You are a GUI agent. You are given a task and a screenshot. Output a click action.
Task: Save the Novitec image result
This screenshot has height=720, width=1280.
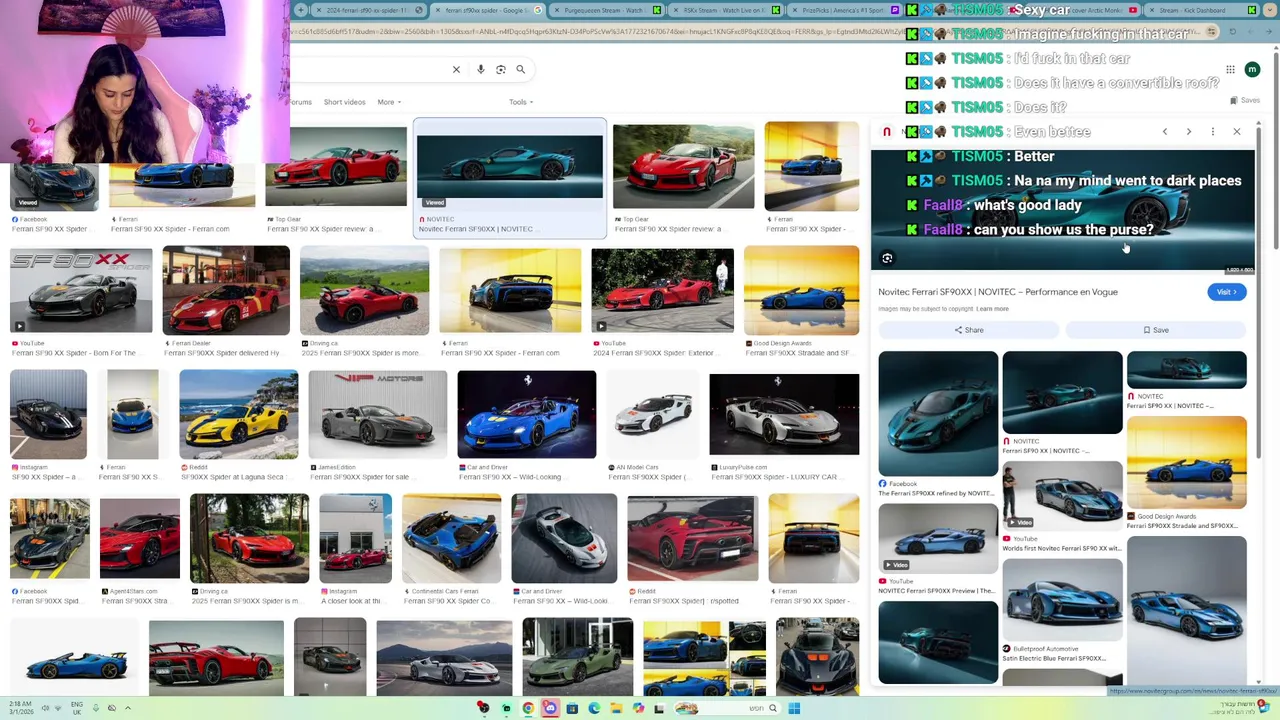(x=1156, y=330)
